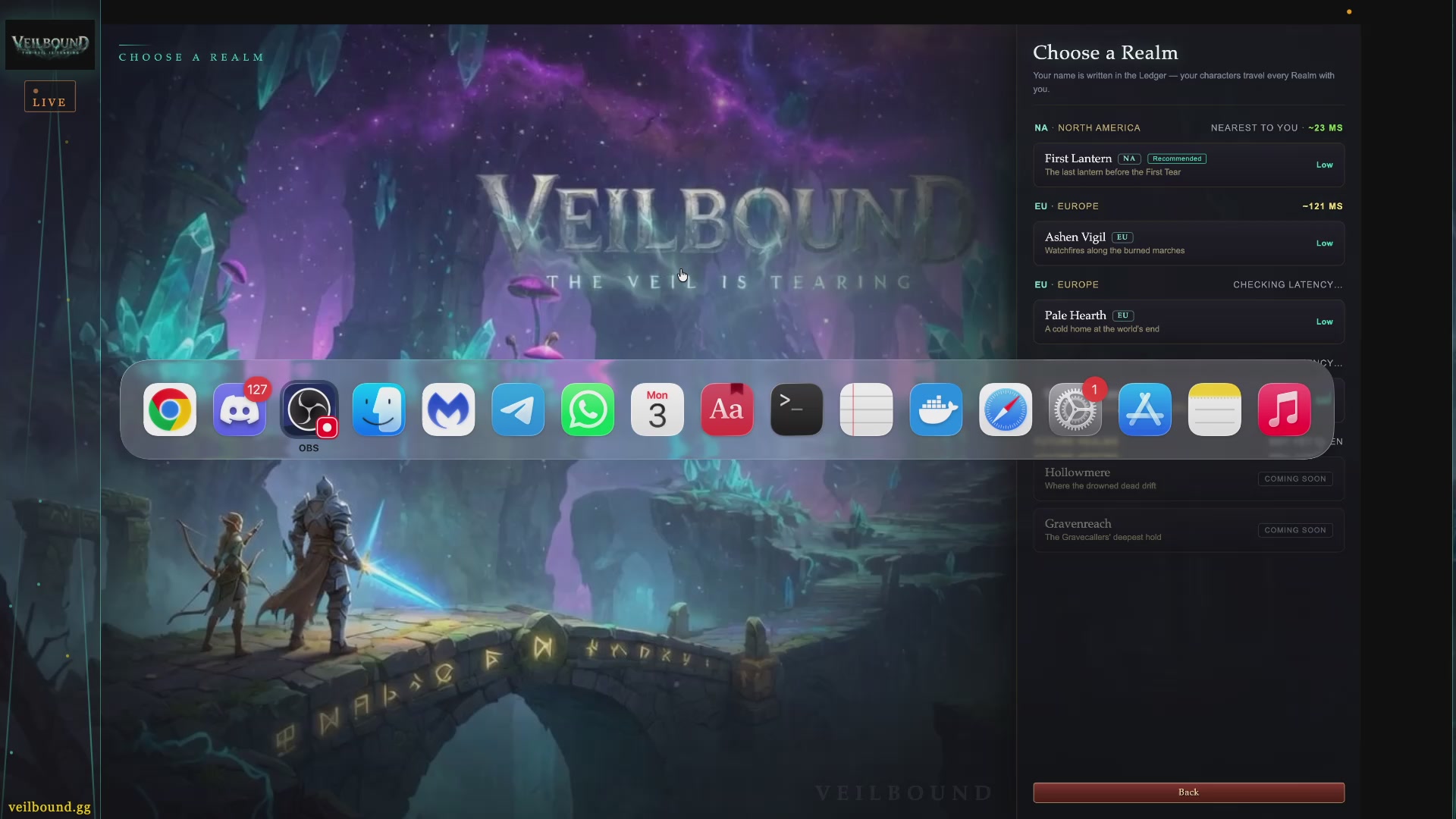Click the "CHECKING LATENCY..." status above Pale Hearth

pos(1288,284)
